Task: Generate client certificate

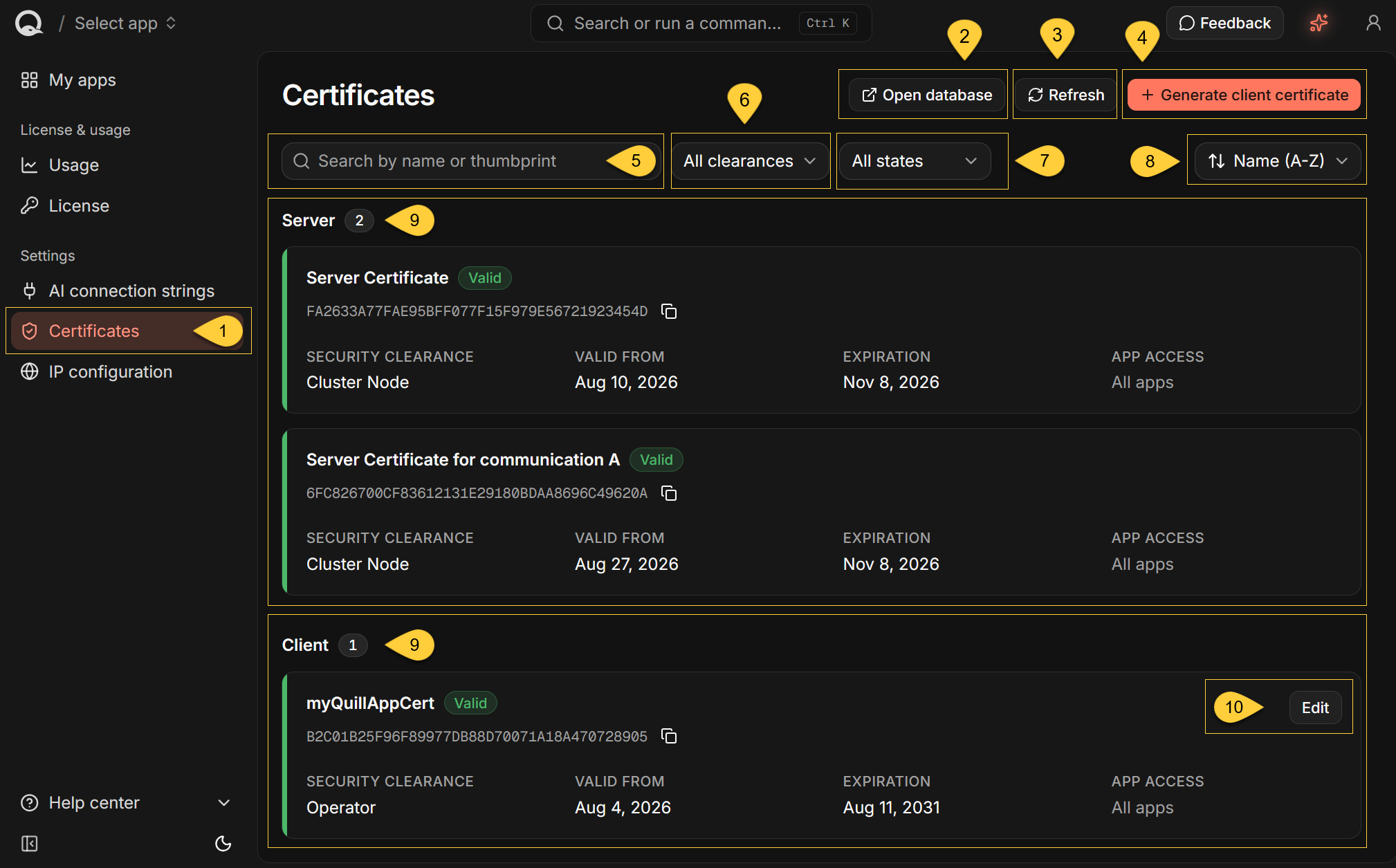Action: 1244,95
